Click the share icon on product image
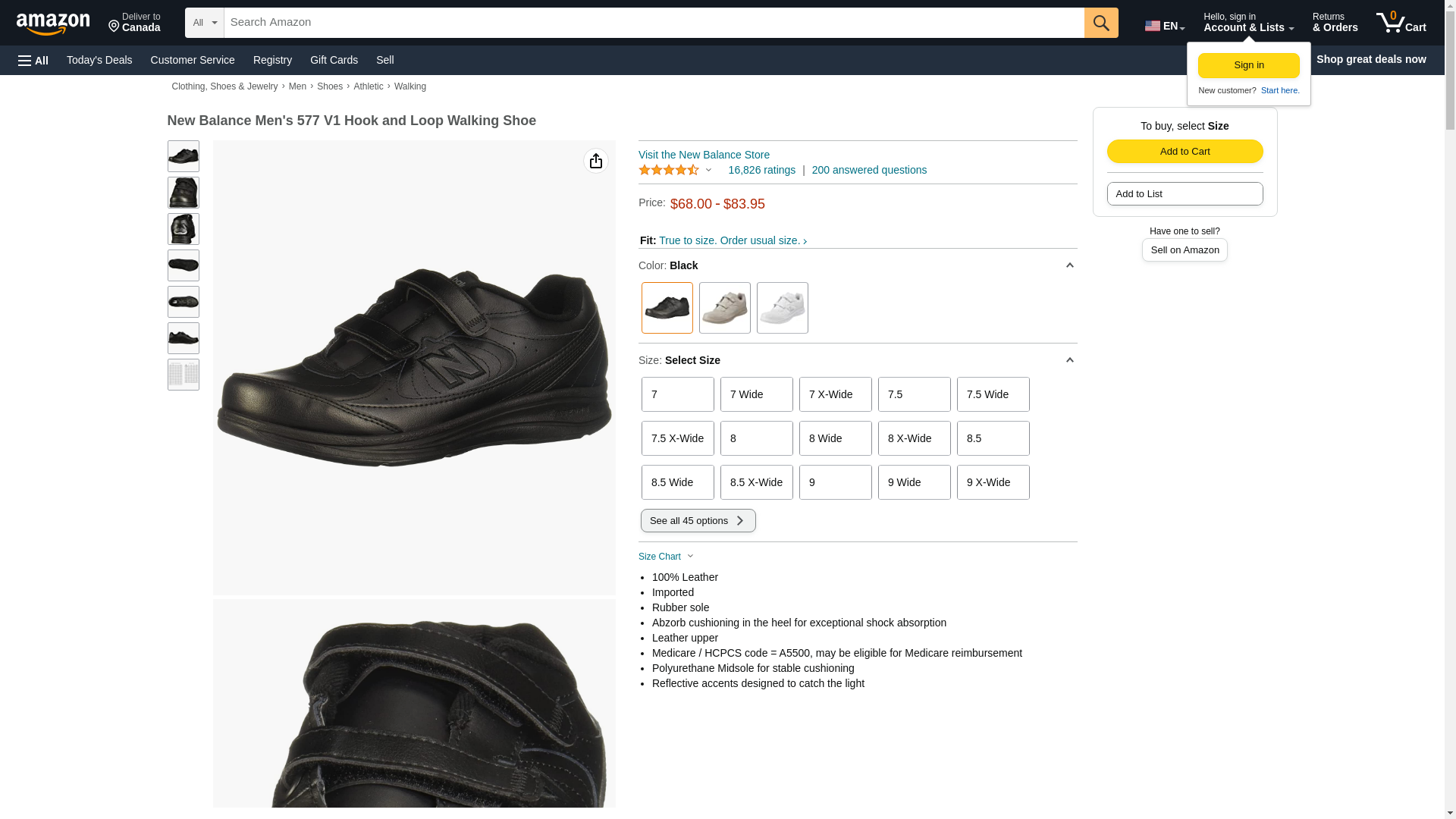This screenshot has height=819, width=1456. coord(596,161)
